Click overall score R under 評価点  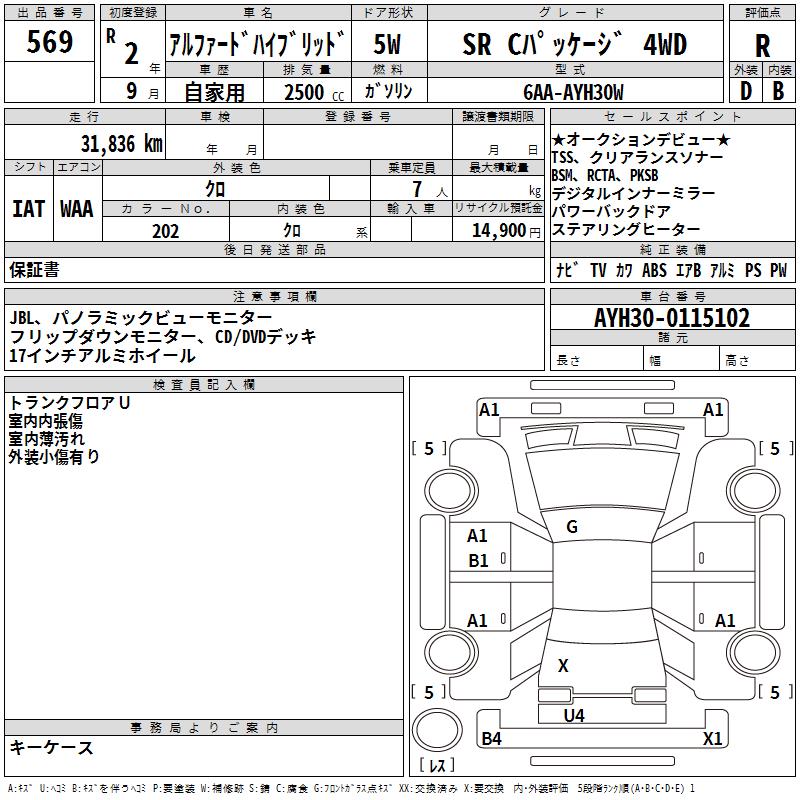pos(762,46)
